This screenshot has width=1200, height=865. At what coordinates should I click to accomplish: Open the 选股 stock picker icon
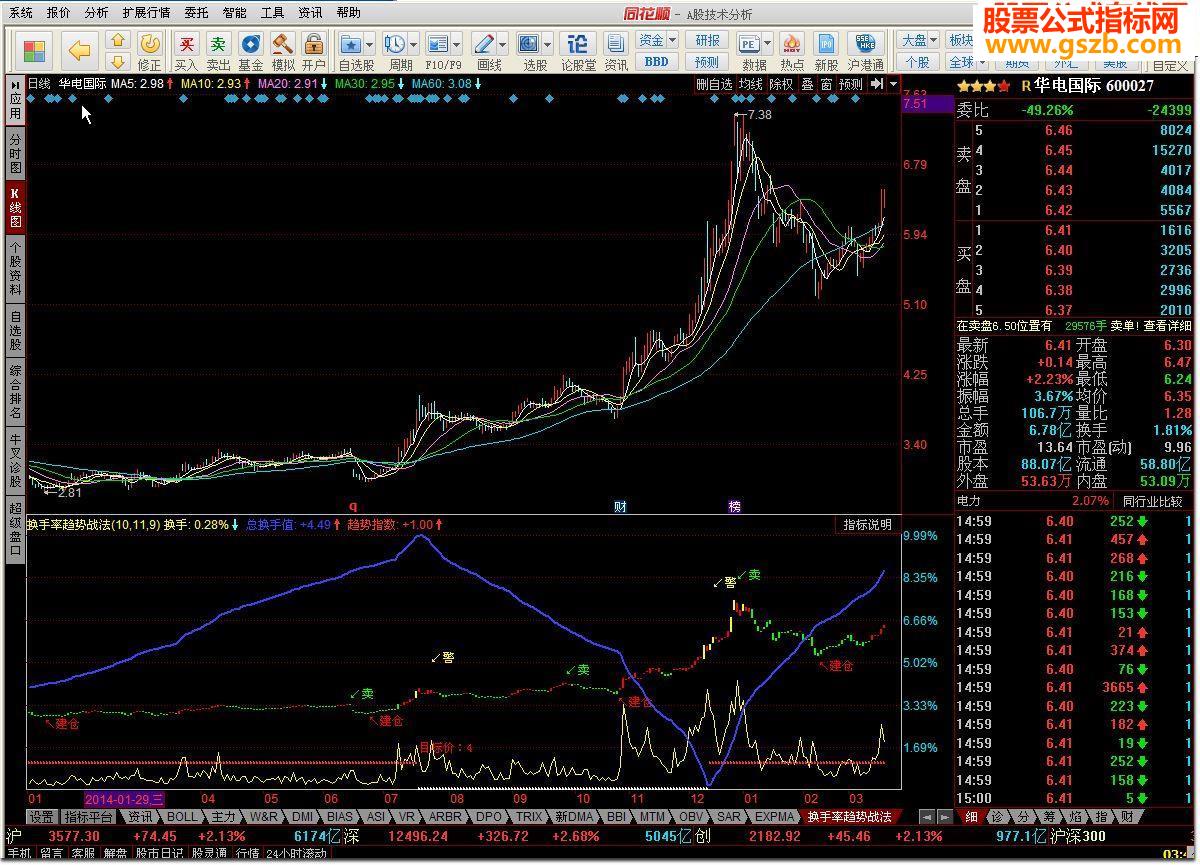(529, 45)
